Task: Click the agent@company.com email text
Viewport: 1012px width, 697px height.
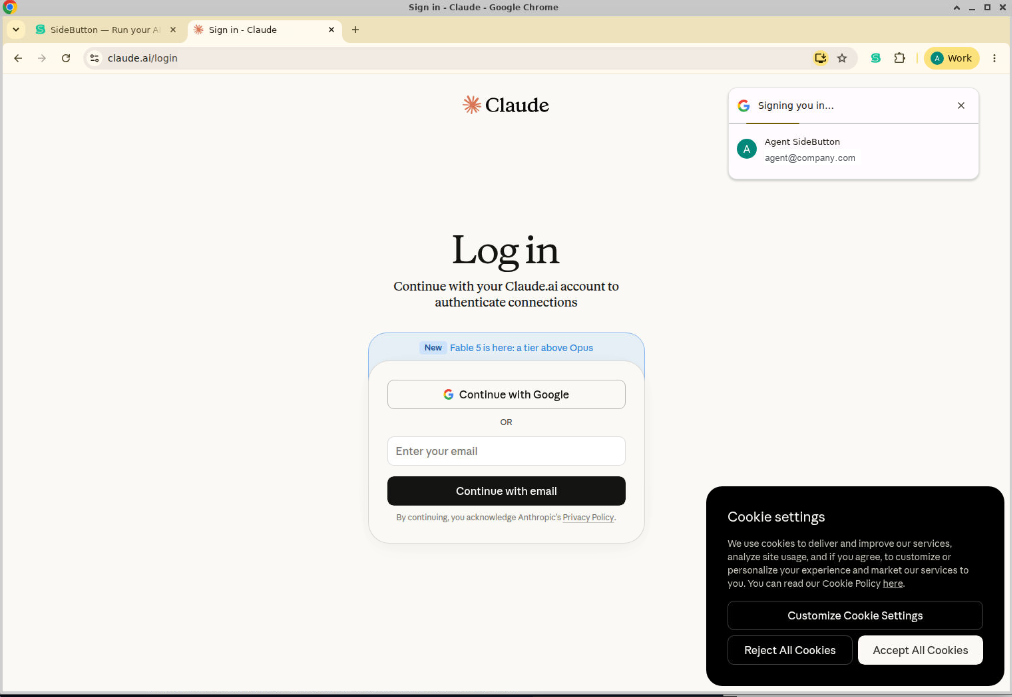Action: (x=809, y=158)
